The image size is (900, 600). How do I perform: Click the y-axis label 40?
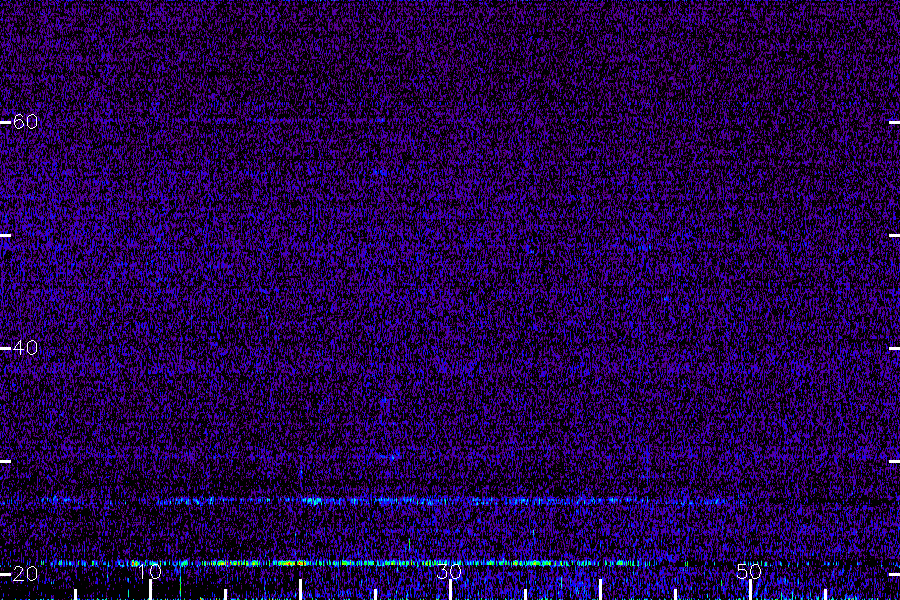click(x=25, y=348)
